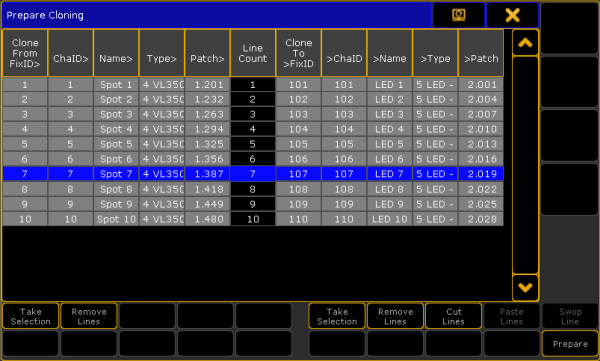
Task: Select line count cell 9
Action: 253,204
